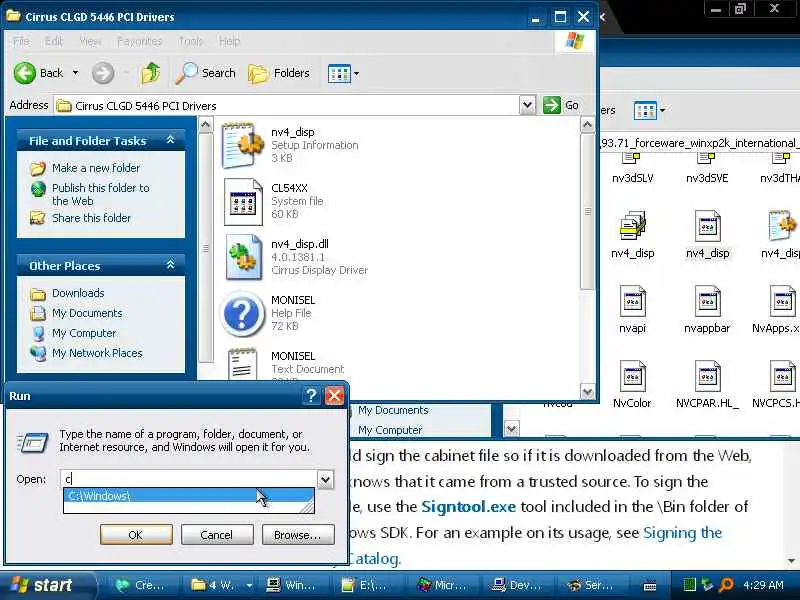Click the file list scroll up arrow
The height and width of the screenshot is (600, 800).
click(587, 124)
